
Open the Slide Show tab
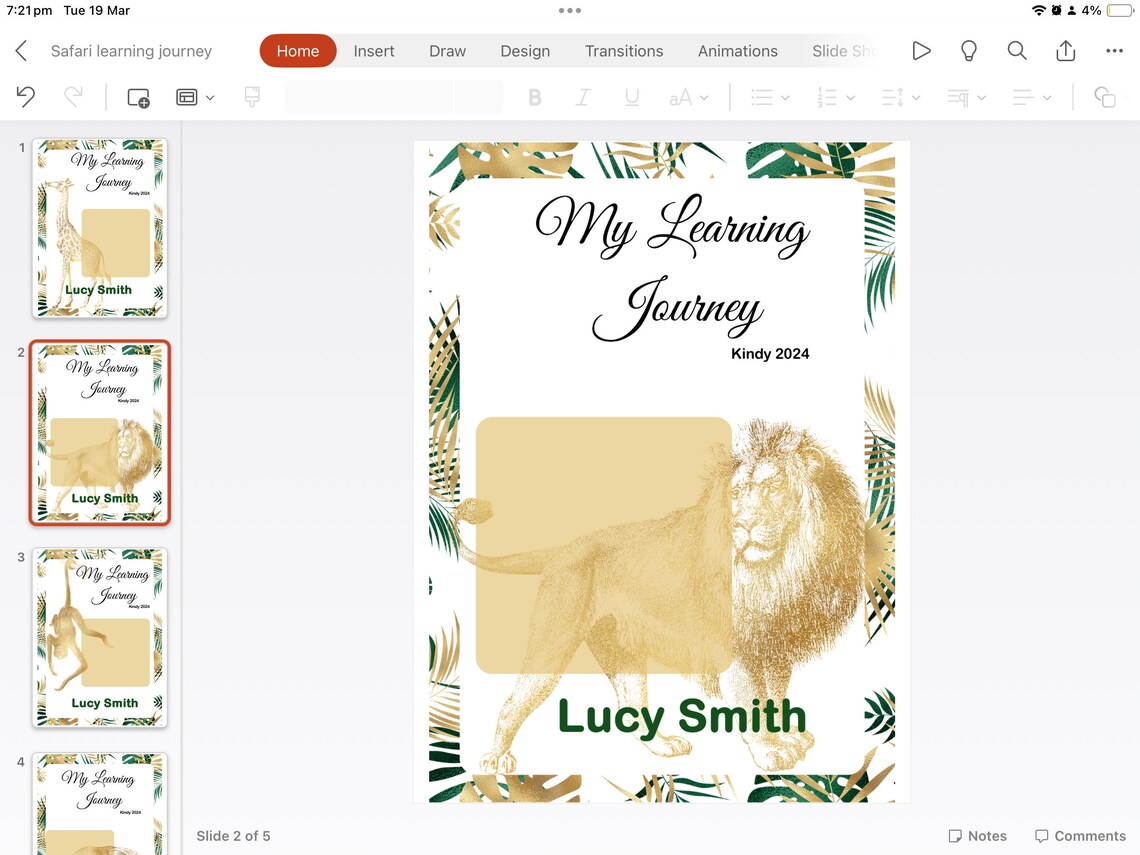coord(845,51)
